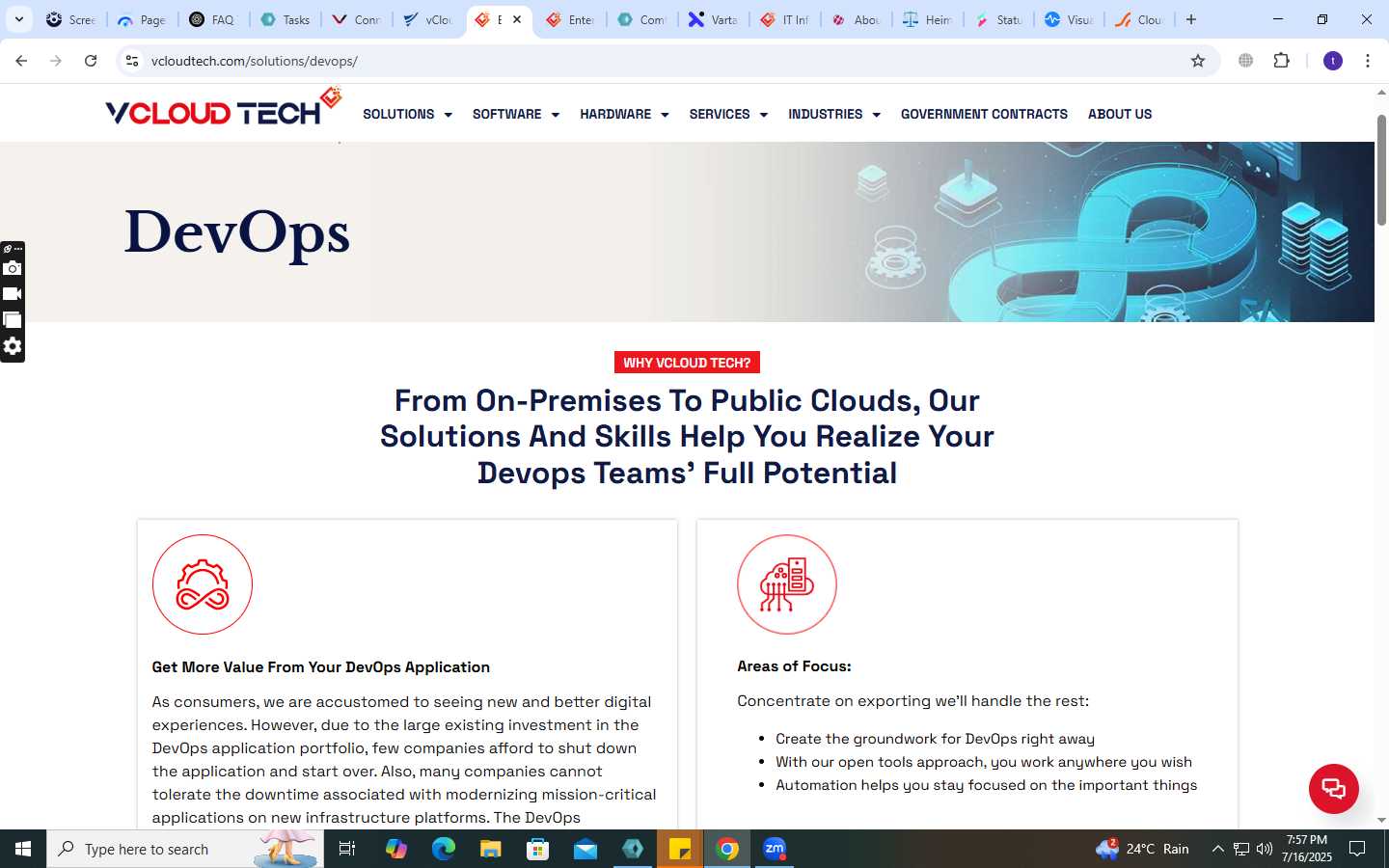Switch to the Visu tab

1070,19
